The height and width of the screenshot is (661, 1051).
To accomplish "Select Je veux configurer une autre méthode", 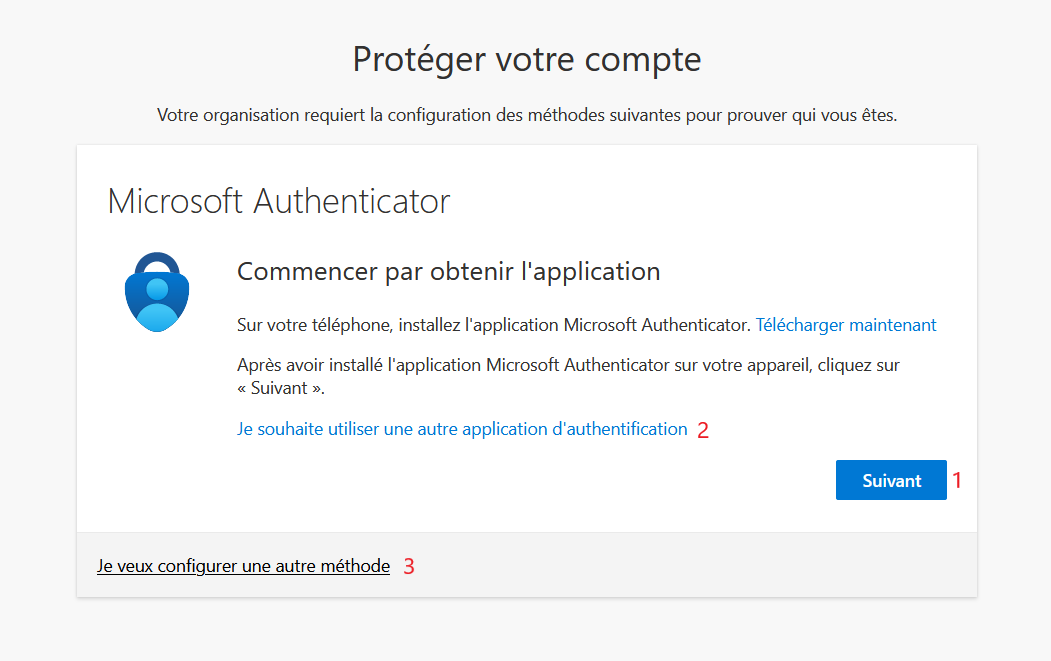I will click(243, 566).
